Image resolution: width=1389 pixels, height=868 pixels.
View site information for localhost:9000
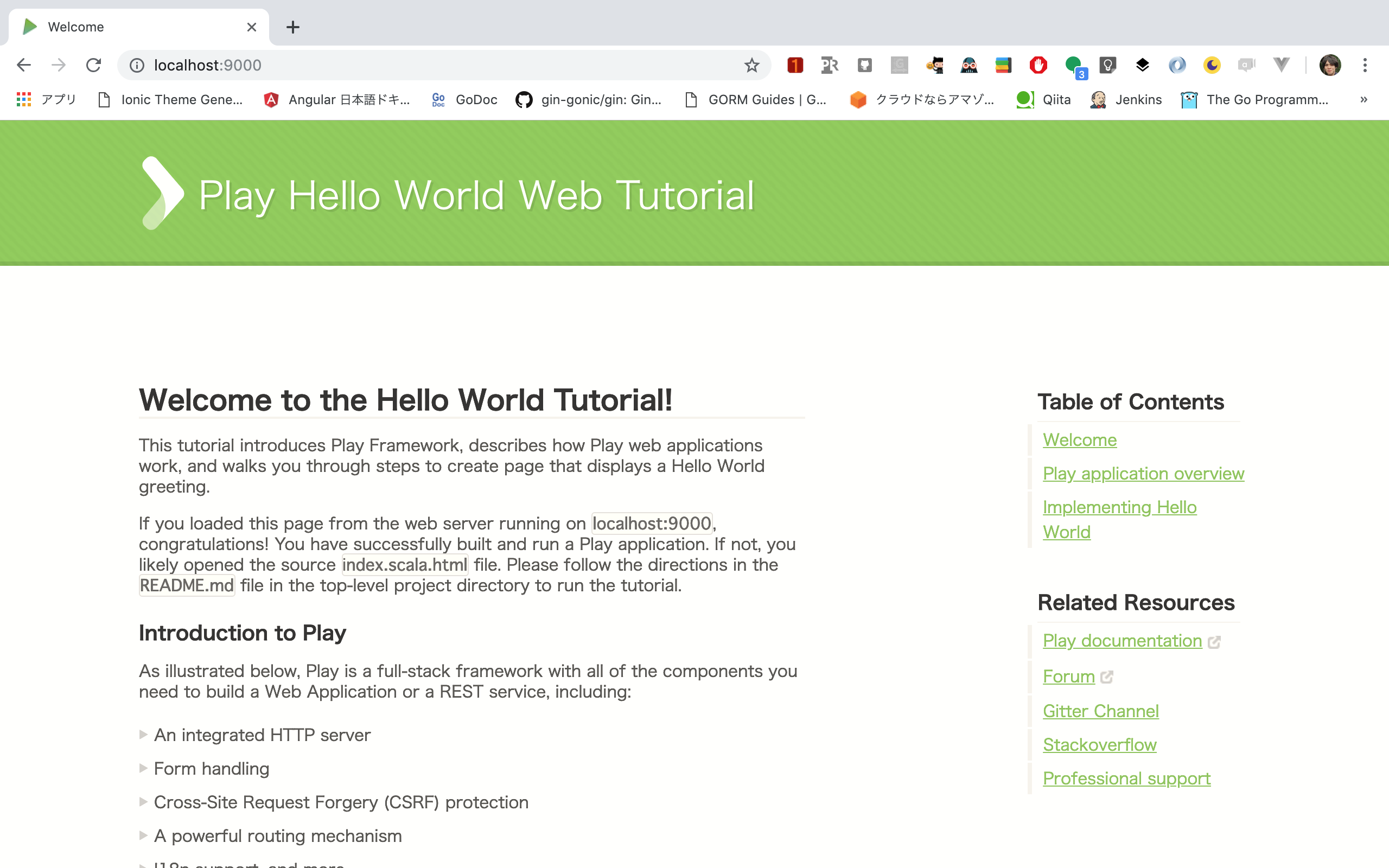click(137, 66)
